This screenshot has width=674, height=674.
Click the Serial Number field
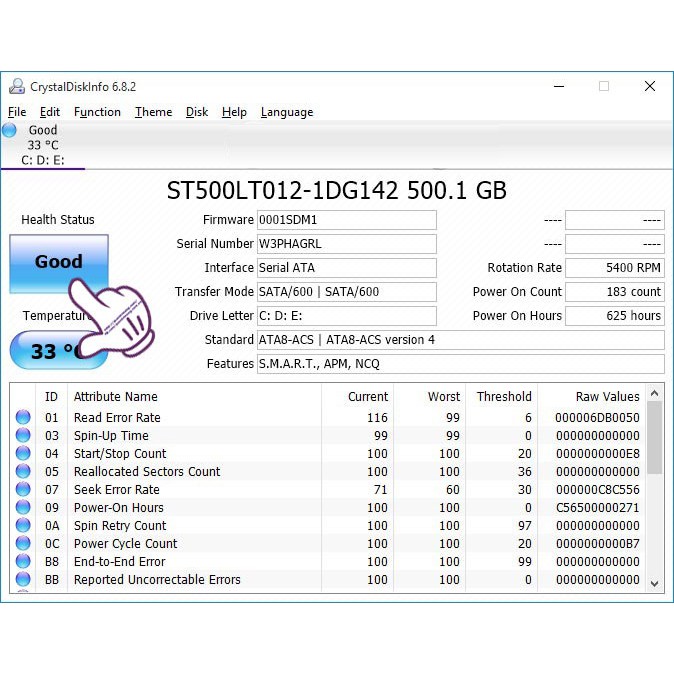[346, 244]
